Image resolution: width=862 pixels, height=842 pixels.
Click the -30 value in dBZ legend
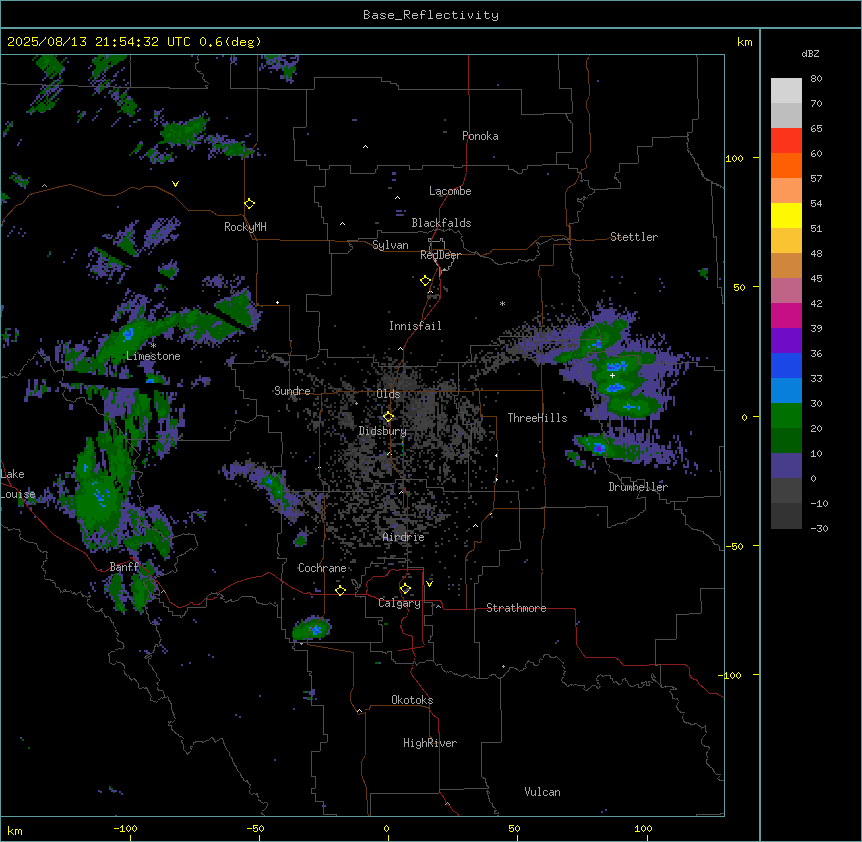[819, 529]
